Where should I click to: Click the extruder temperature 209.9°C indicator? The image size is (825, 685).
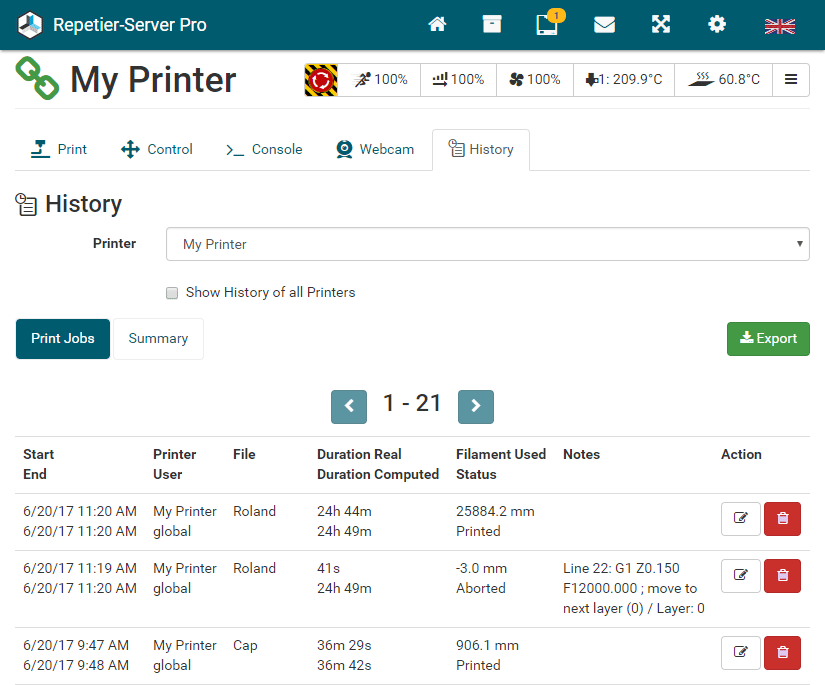tap(624, 80)
